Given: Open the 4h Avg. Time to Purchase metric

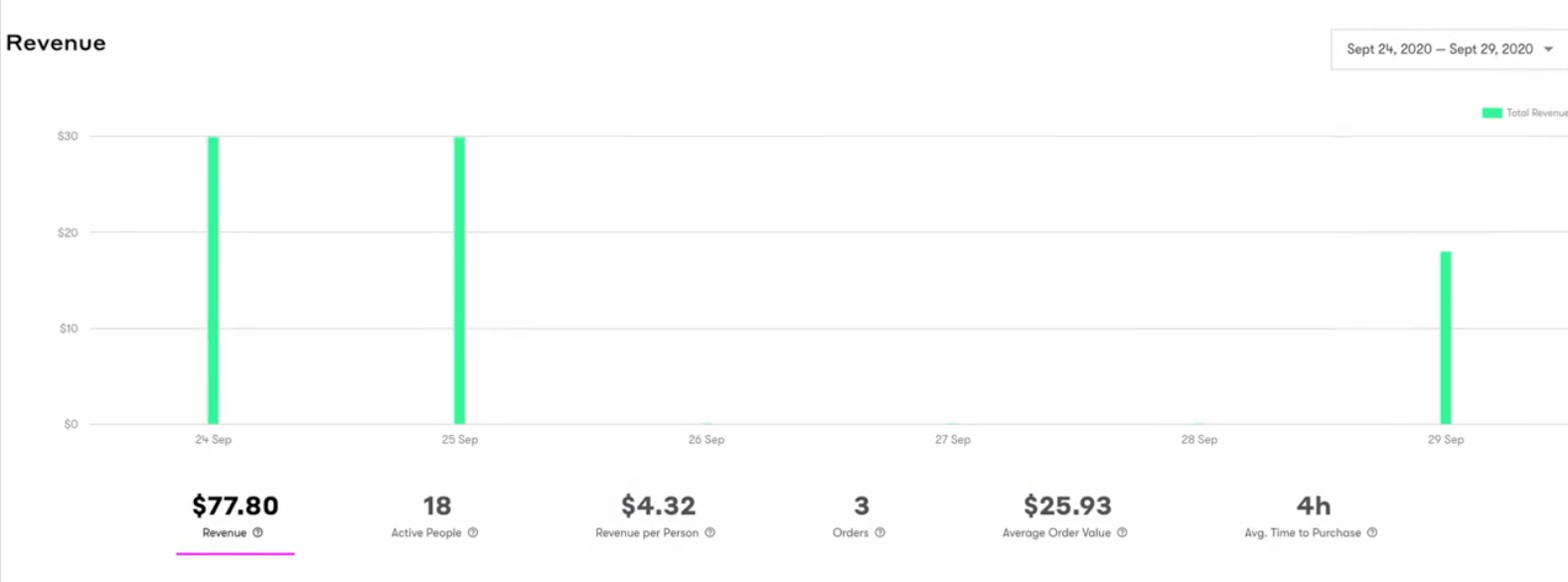Looking at the screenshot, I should point(1312,518).
